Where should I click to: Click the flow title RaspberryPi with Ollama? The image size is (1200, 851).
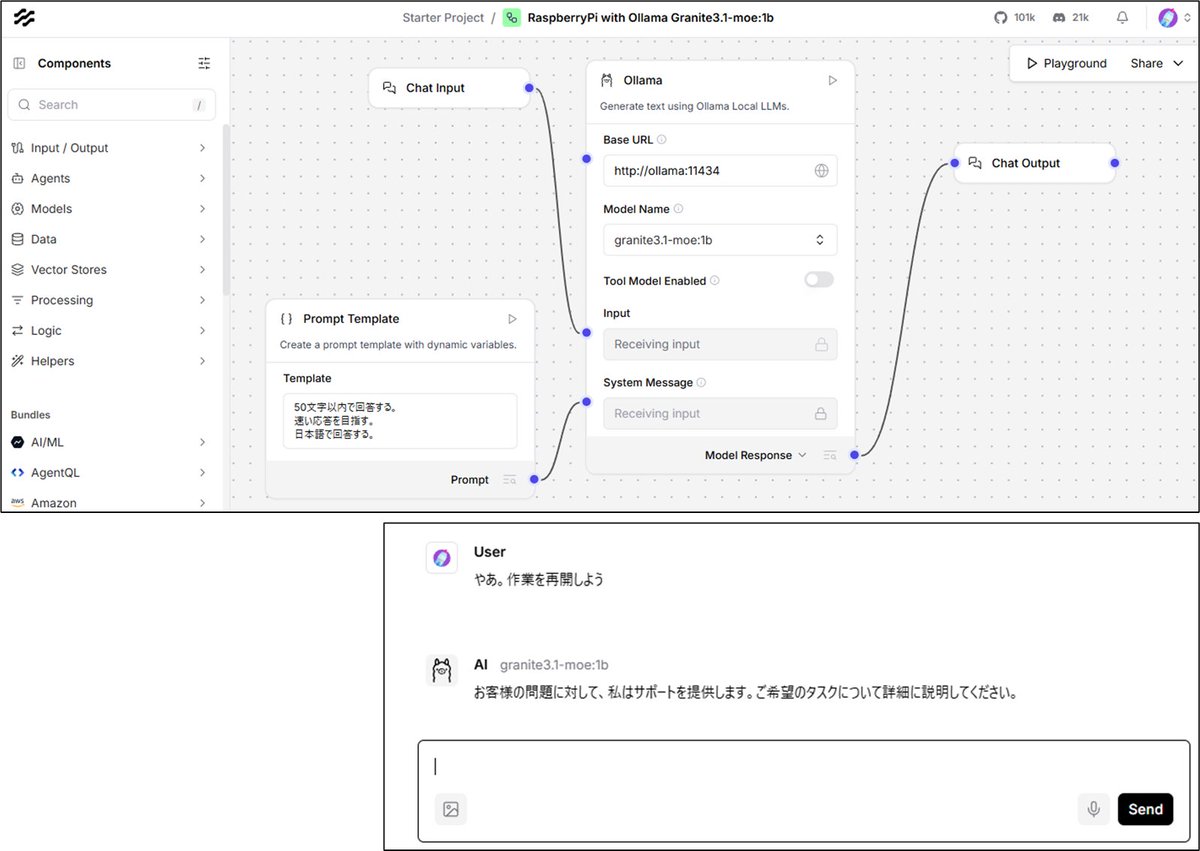tap(650, 18)
